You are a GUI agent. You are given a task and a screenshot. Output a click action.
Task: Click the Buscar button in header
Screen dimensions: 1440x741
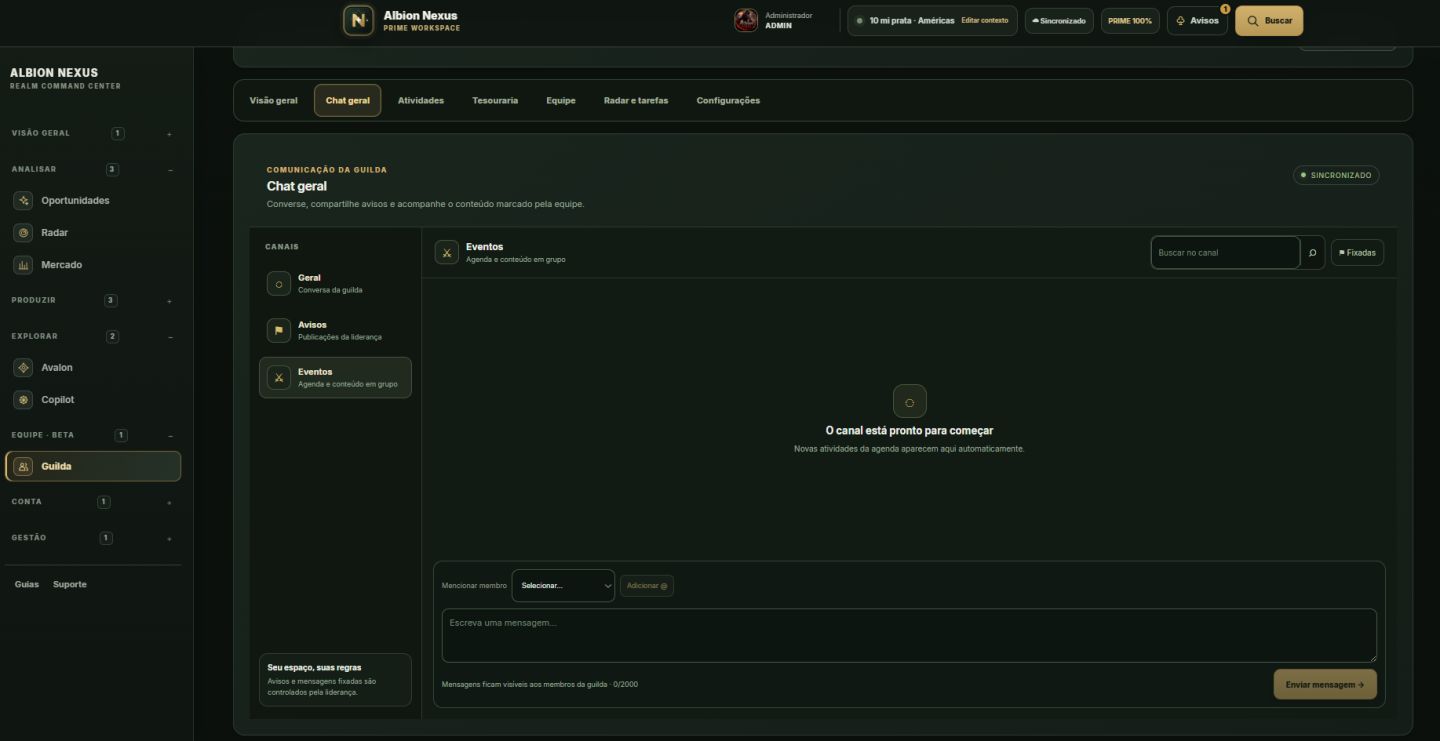pyautogui.click(x=1269, y=21)
